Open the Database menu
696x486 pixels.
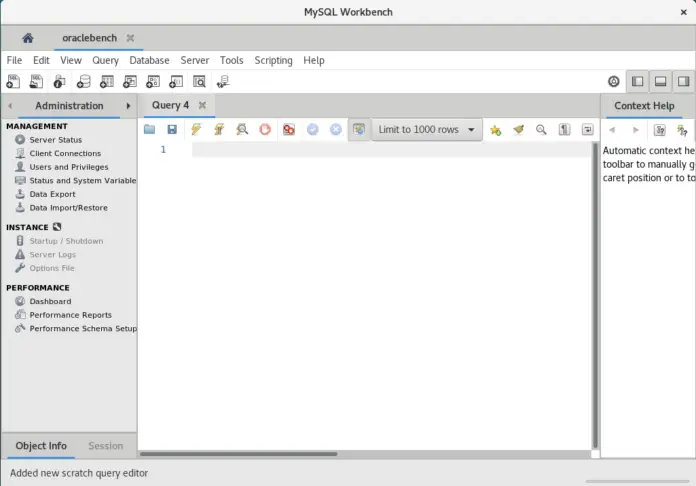coord(150,60)
